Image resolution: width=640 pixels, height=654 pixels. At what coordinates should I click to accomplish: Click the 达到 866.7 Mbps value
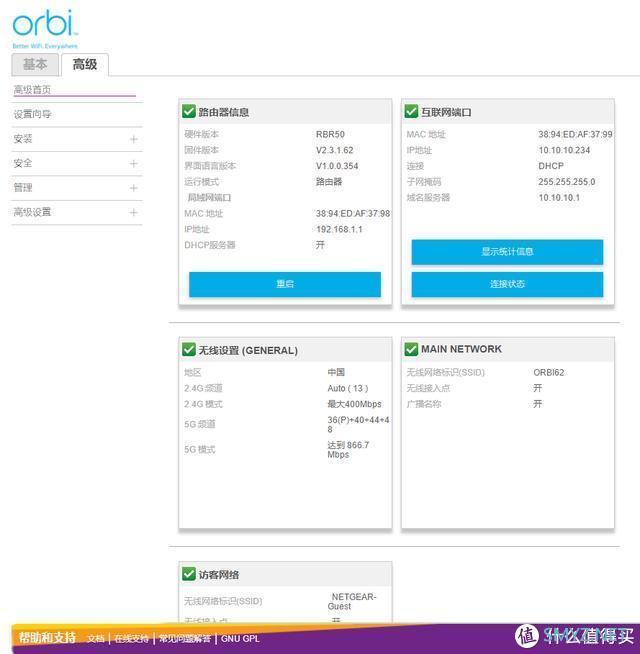click(x=348, y=450)
